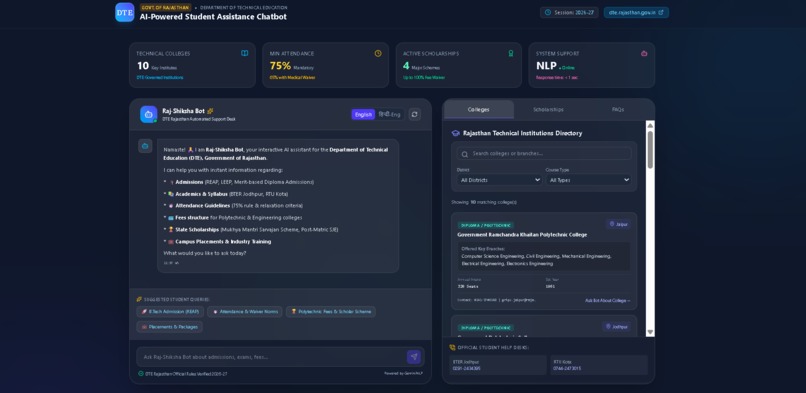Click the Rajasthan Technical Institutions Directory heading

point(522,133)
